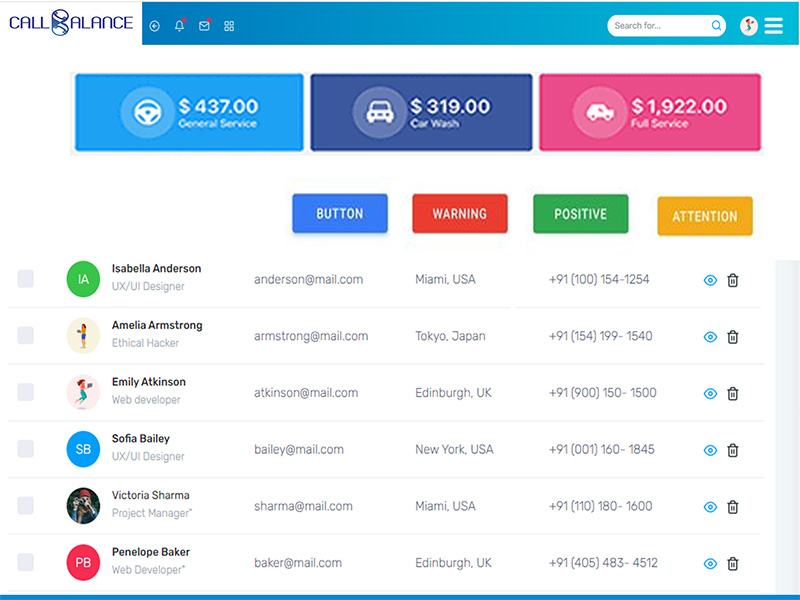Type in the 'Search for...' field
800x600 pixels.
click(660, 26)
